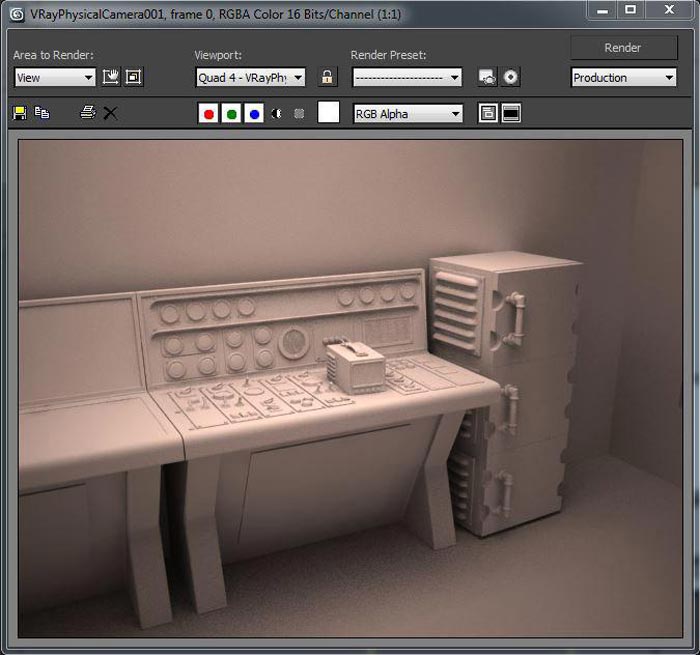The width and height of the screenshot is (700, 655).
Task: Open the RGB Alpha channel dropdown
Action: 408,114
